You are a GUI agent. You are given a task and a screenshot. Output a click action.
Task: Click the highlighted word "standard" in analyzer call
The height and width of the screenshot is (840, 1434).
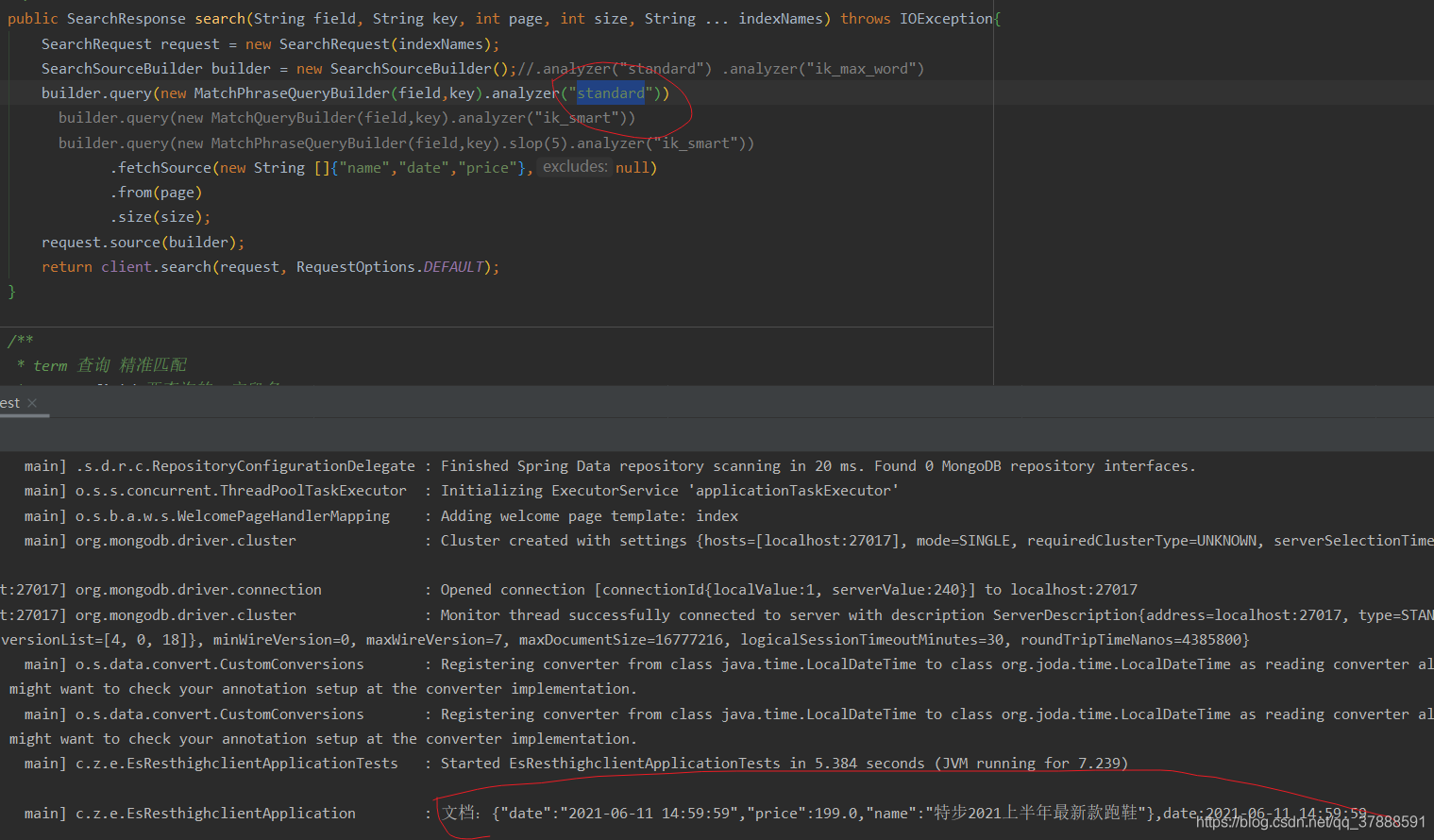pos(611,93)
